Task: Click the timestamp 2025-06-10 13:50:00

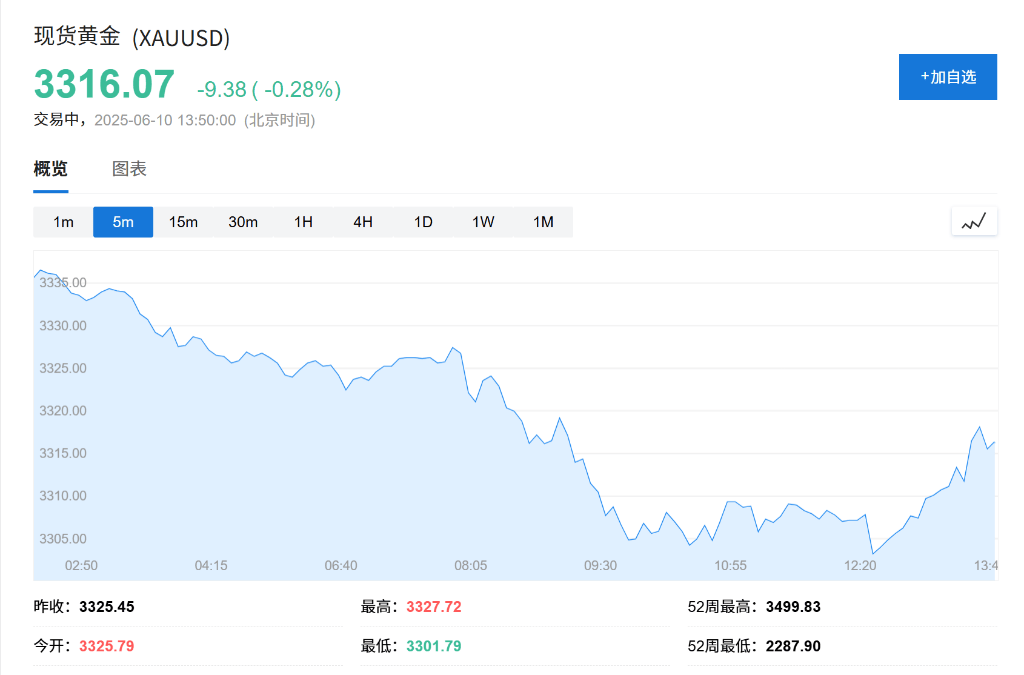Action: pos(165,120)
